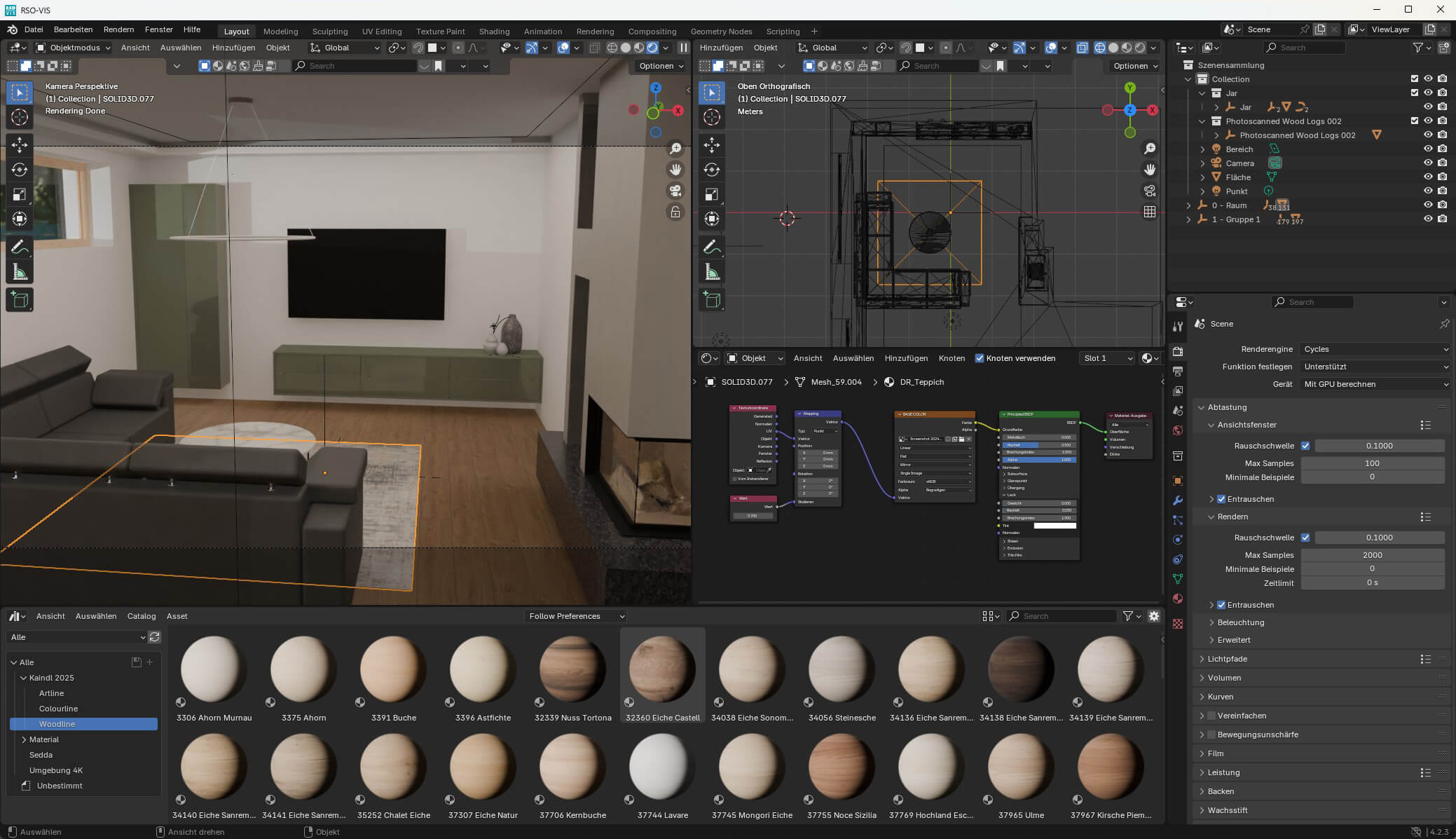Click the zoom magnifier in left viewport
Screen dimensions: 1456x839
[675, 149]
